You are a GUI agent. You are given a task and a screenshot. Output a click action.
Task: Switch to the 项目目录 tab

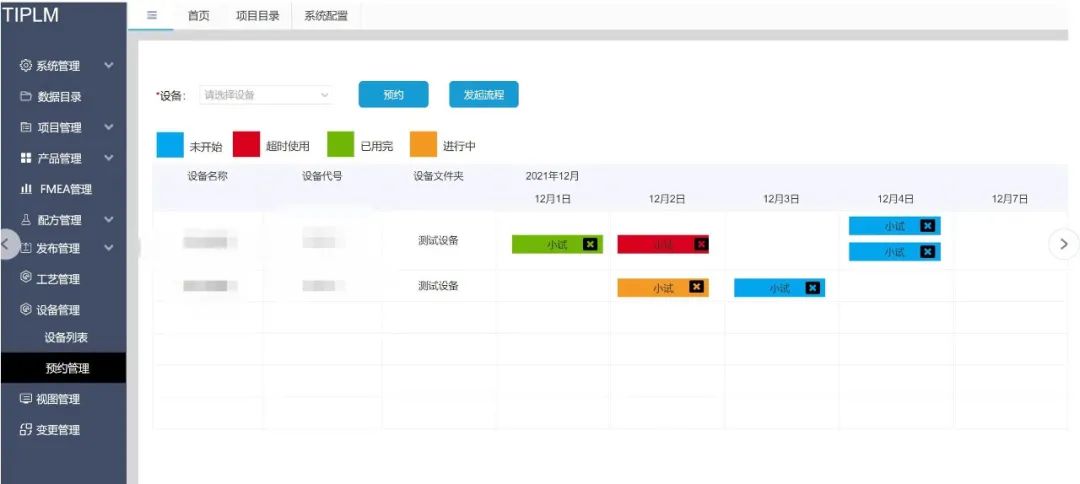point(257,15)
